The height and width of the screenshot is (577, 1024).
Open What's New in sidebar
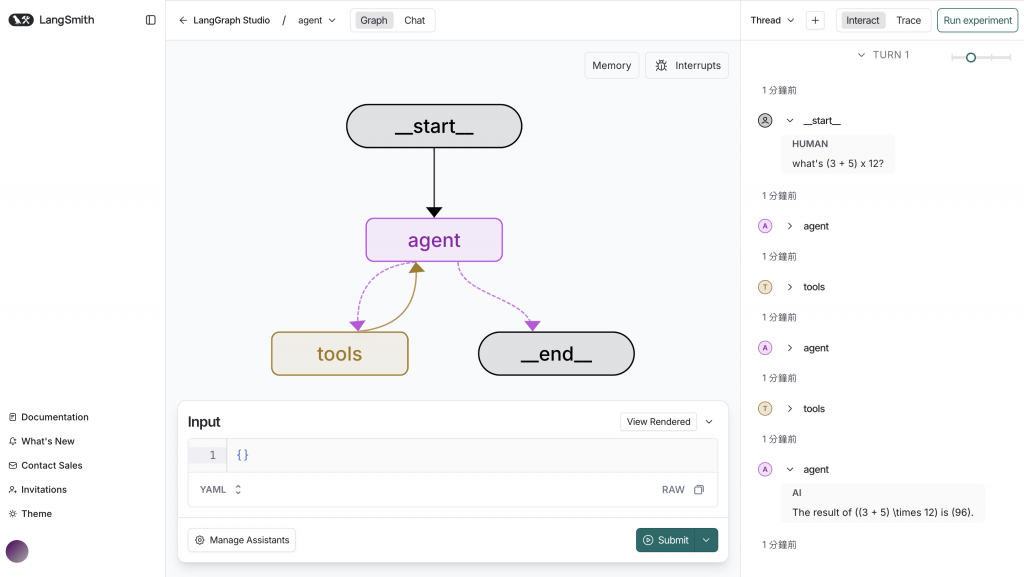point(42,441)
